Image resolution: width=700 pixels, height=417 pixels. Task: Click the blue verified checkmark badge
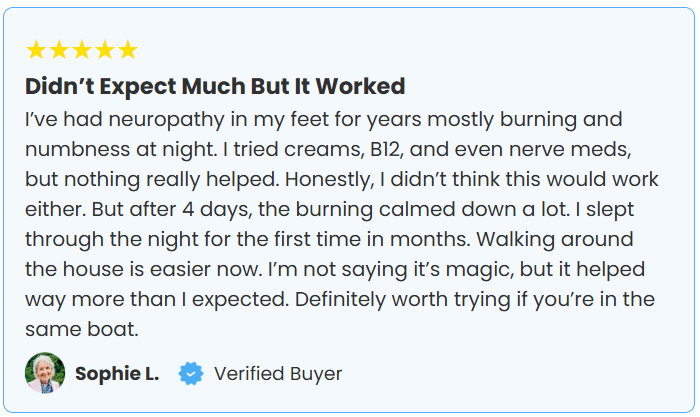(191, 374)
